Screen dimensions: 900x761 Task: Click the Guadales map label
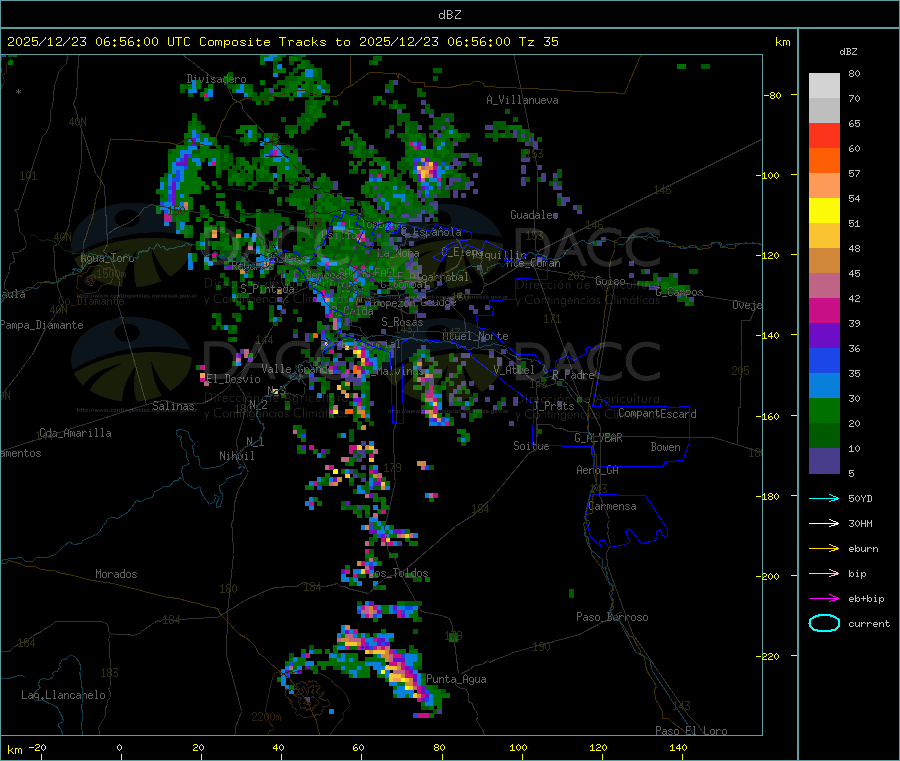[x=534, y=215]
